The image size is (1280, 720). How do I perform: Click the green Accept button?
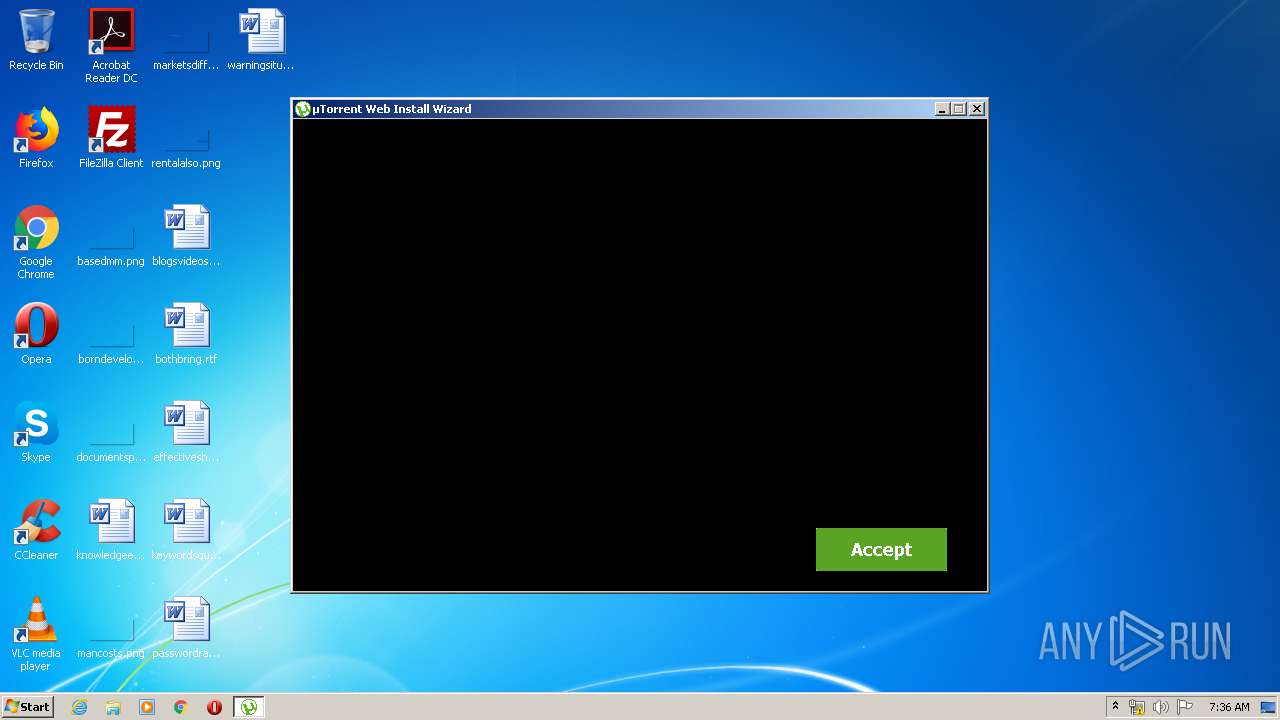tap(881, 549)
